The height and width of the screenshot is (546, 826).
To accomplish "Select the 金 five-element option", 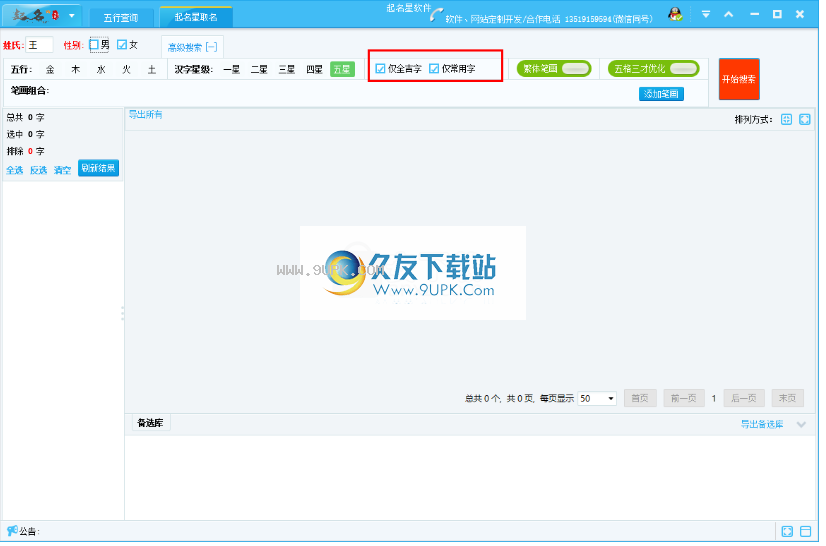I will click(51, 70).
